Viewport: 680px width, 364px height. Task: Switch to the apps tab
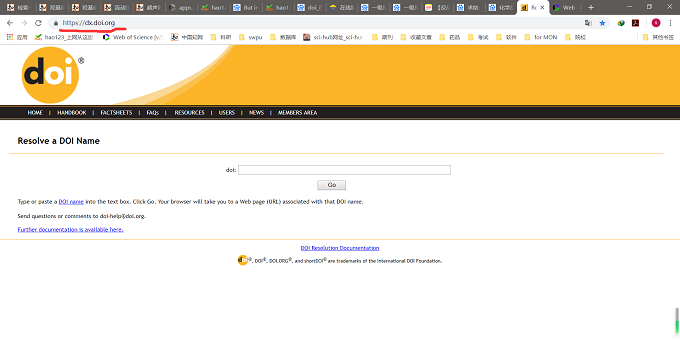coord(181,7)
